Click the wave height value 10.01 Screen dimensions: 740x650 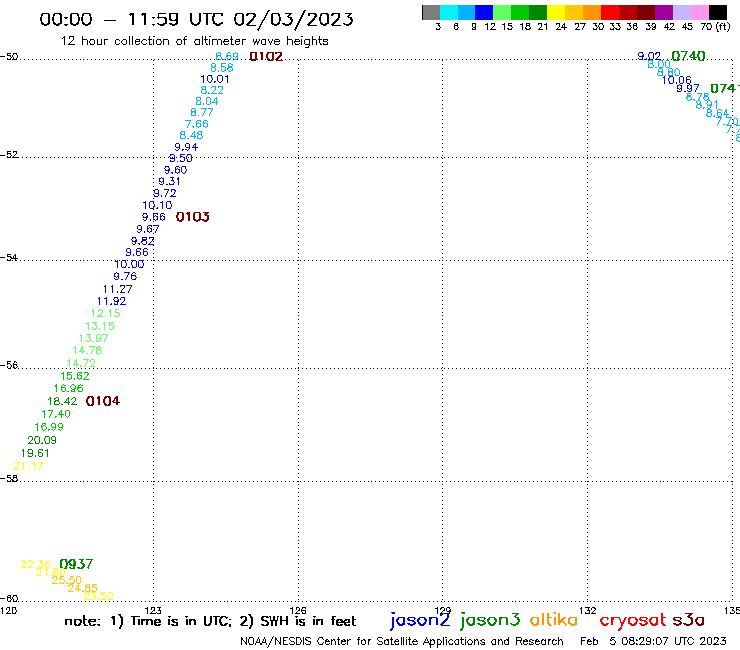215,79
